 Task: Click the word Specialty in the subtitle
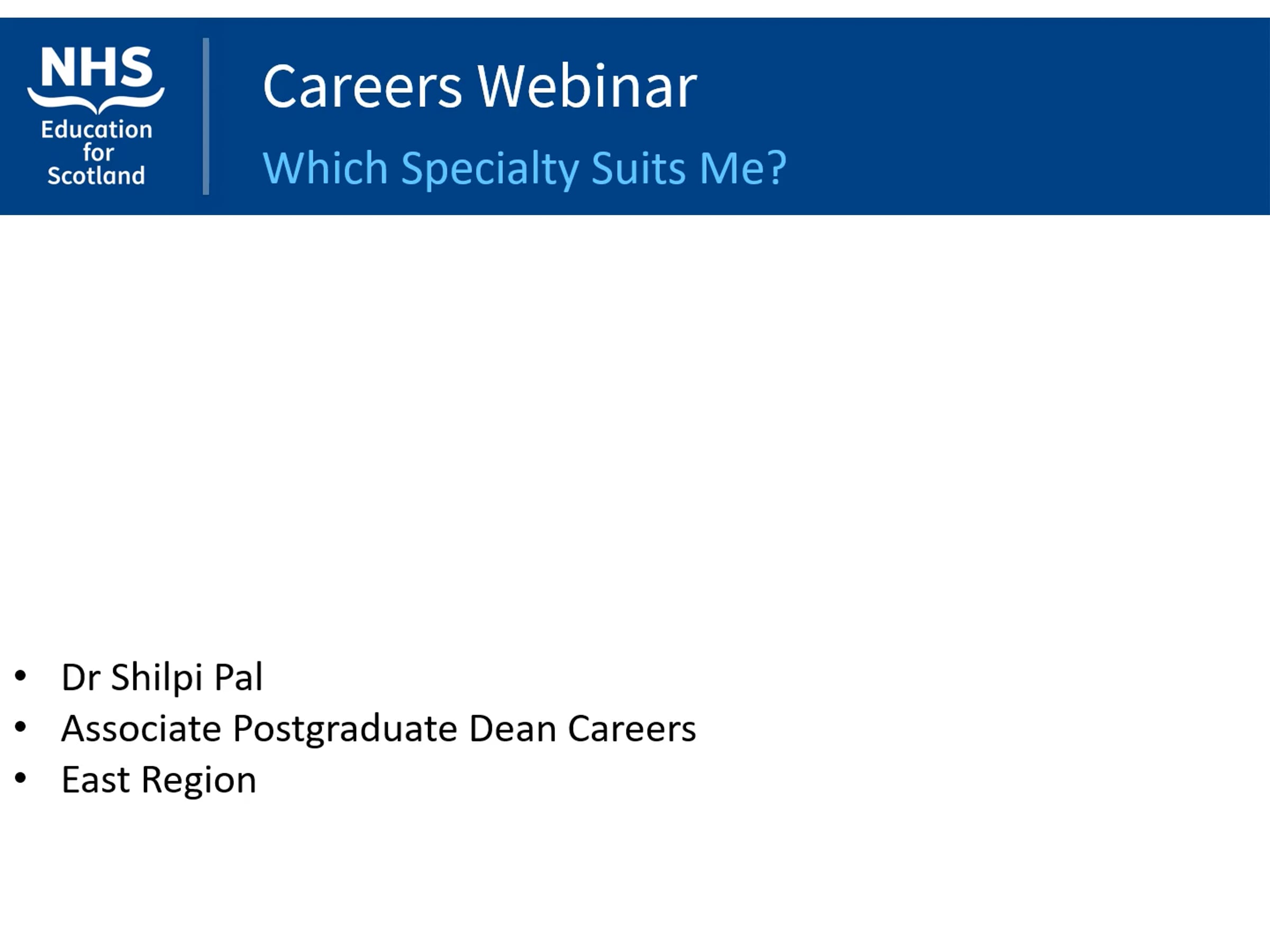tap(489, 169)
